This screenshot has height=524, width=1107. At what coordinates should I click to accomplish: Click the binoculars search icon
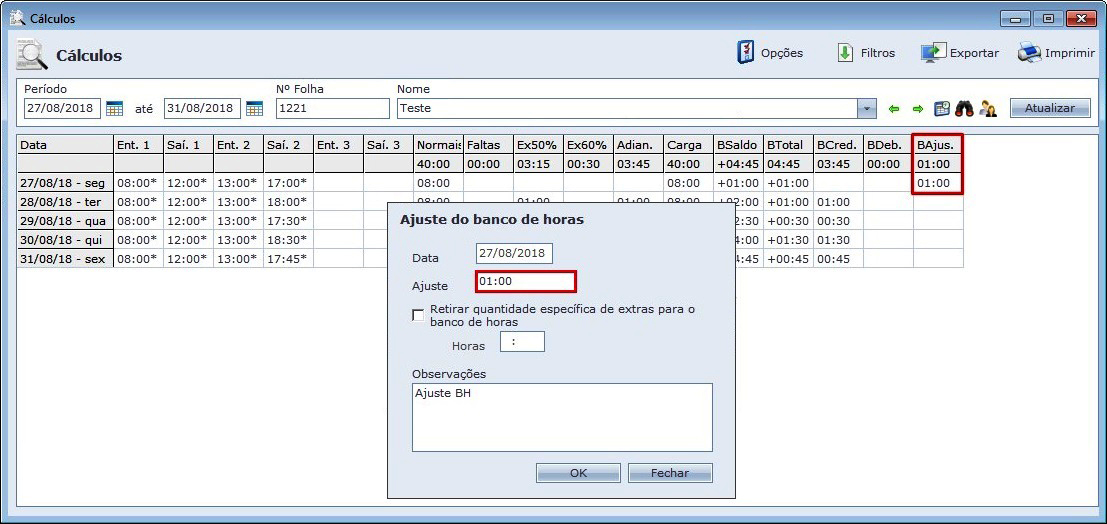point(965,109)
